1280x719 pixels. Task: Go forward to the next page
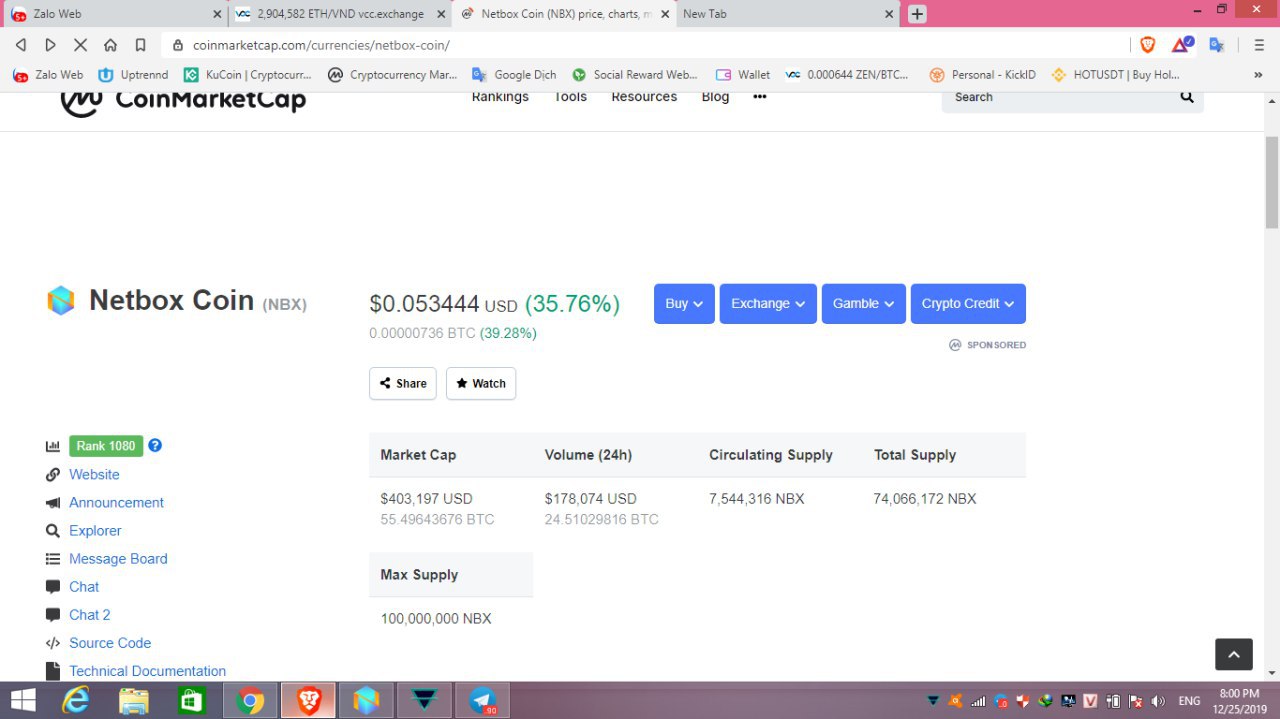[x=51, y=45]
